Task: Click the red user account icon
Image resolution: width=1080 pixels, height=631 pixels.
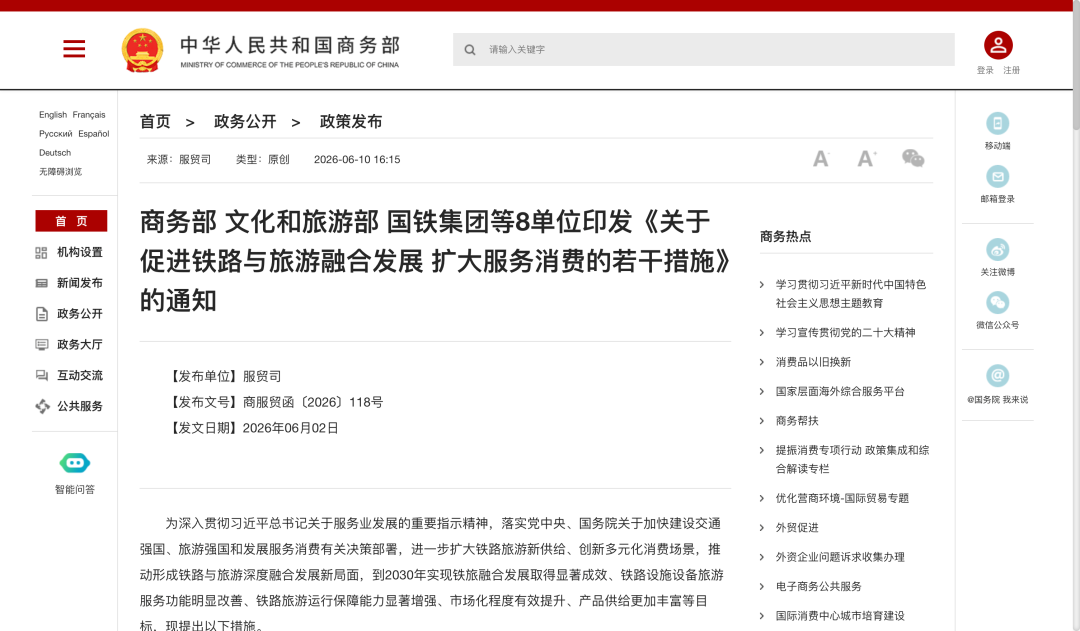Action: click(x=998, y=45)
